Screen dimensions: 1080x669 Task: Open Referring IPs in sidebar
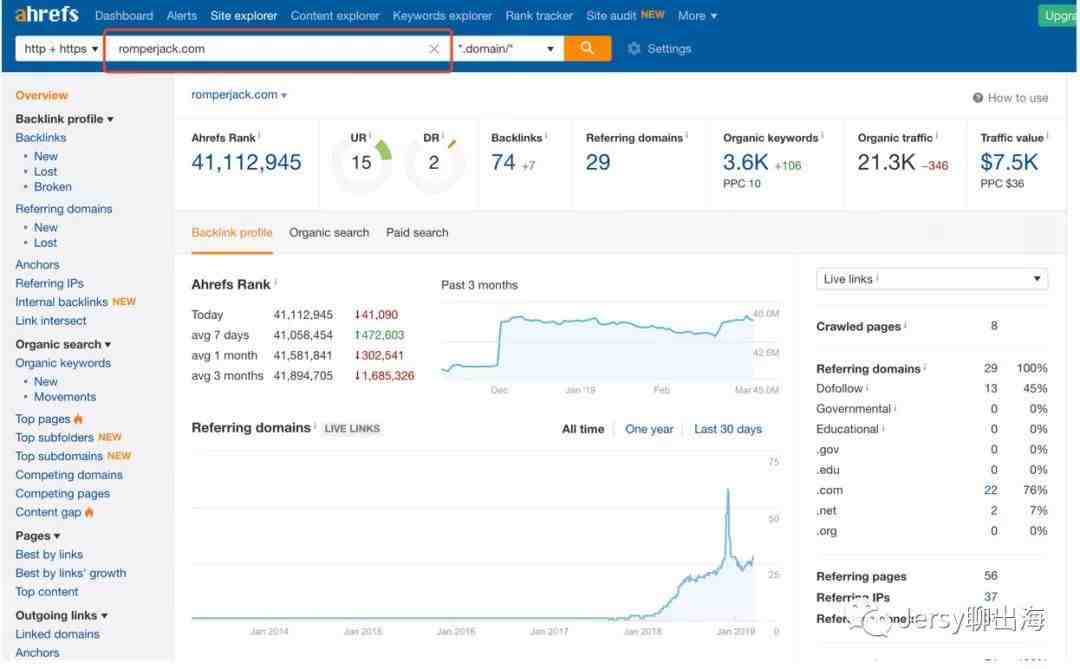(x=50, y=283)
